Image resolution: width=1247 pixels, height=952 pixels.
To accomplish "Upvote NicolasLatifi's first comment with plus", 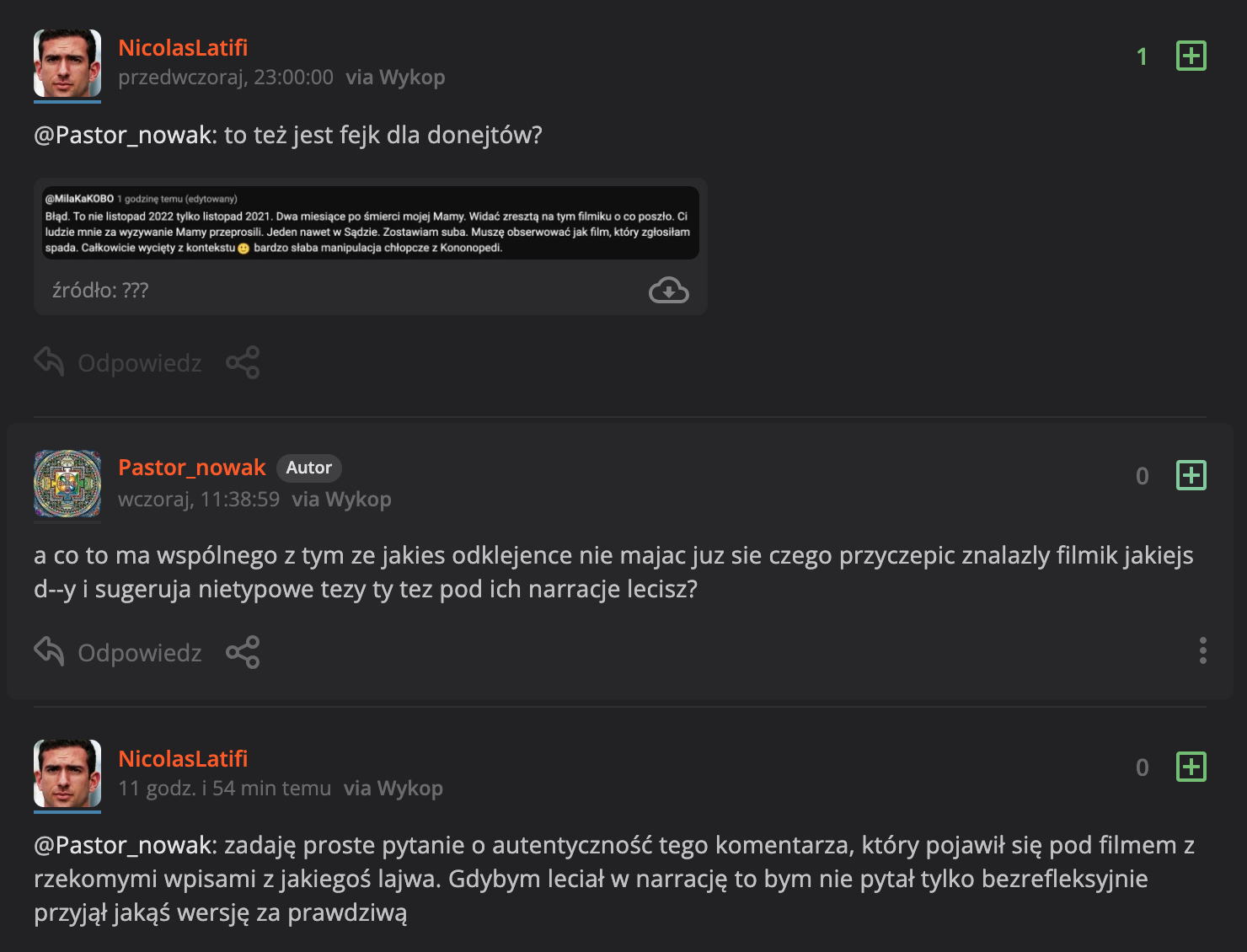I will [x=1191, y=56].
